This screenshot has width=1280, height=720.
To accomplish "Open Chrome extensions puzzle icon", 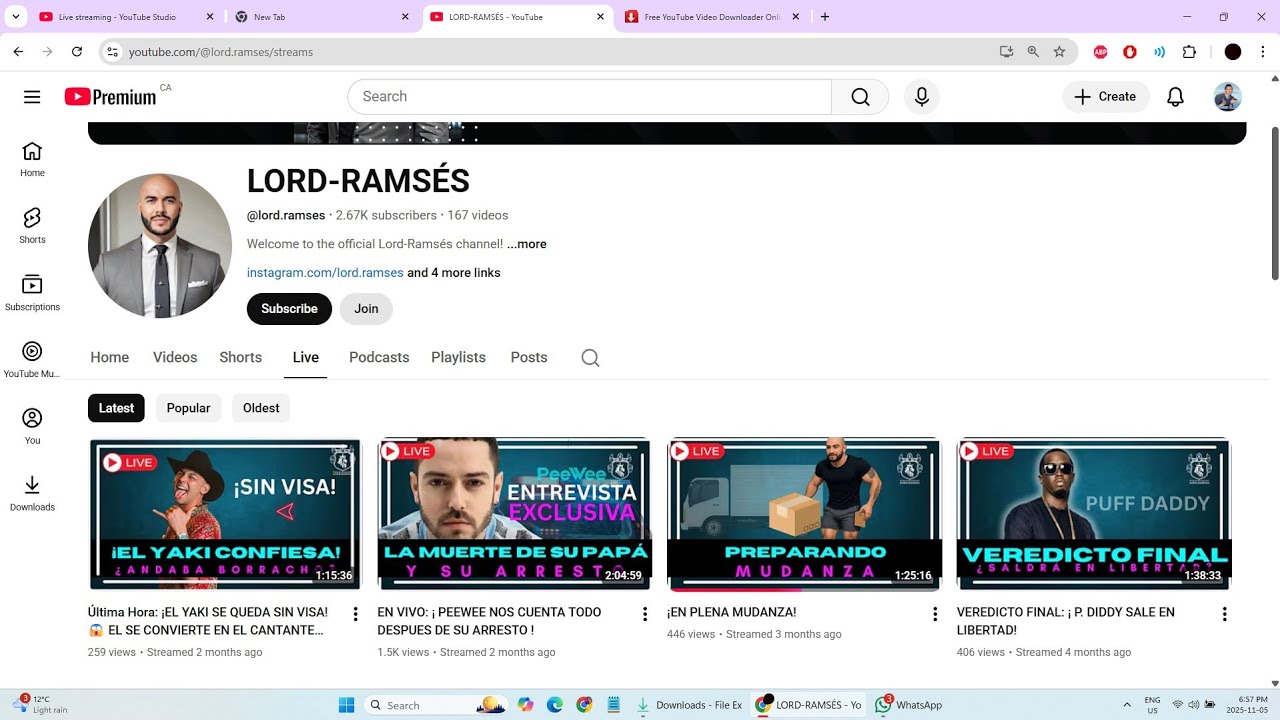I will 1189,52.
